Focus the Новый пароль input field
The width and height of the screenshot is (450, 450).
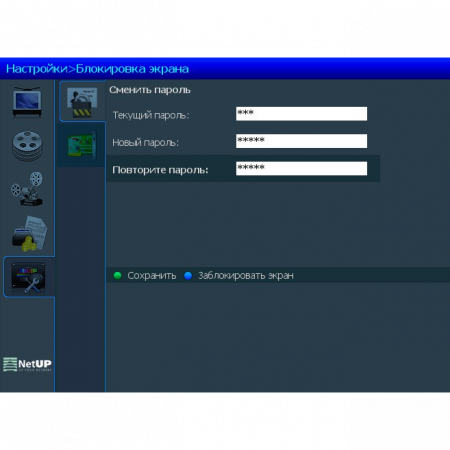301,141
